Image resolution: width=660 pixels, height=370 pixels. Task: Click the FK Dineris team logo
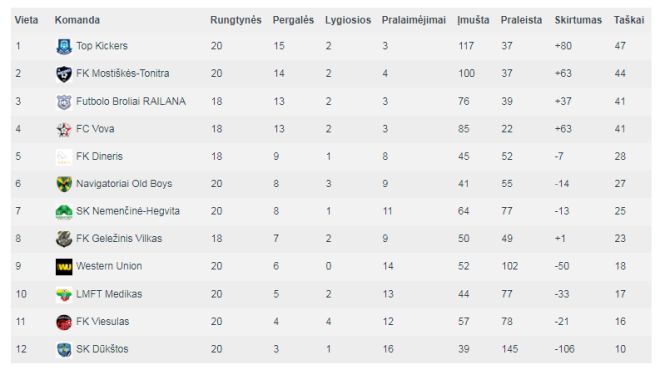[64, 157]
